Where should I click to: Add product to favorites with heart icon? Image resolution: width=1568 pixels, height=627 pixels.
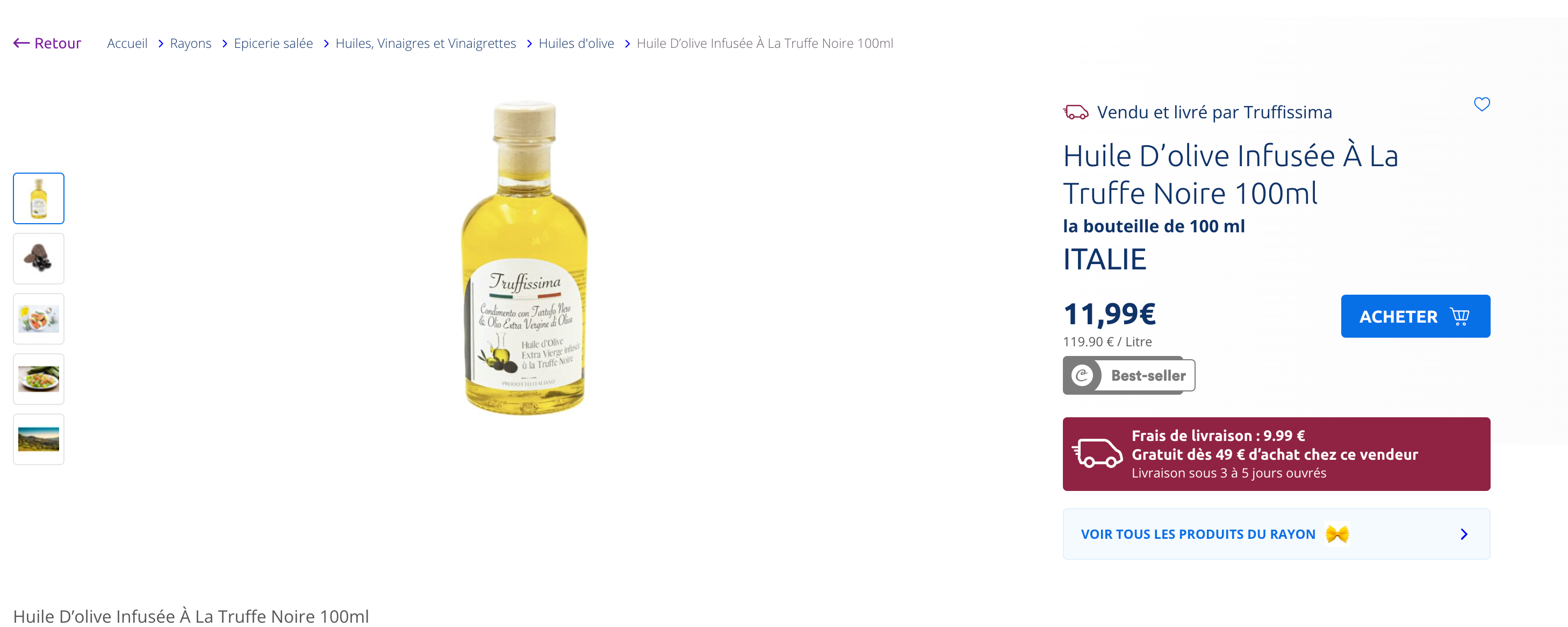pyautogui.click(x=1481, y=104)
